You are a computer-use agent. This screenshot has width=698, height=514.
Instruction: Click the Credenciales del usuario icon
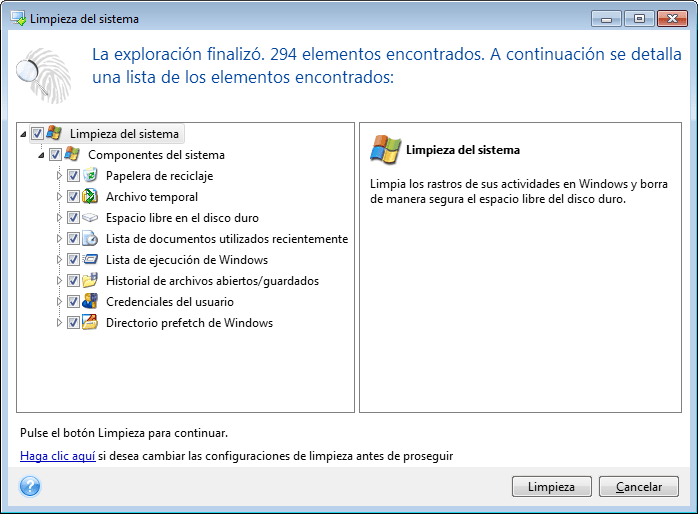pyautogui.click(x=90, y=302)
